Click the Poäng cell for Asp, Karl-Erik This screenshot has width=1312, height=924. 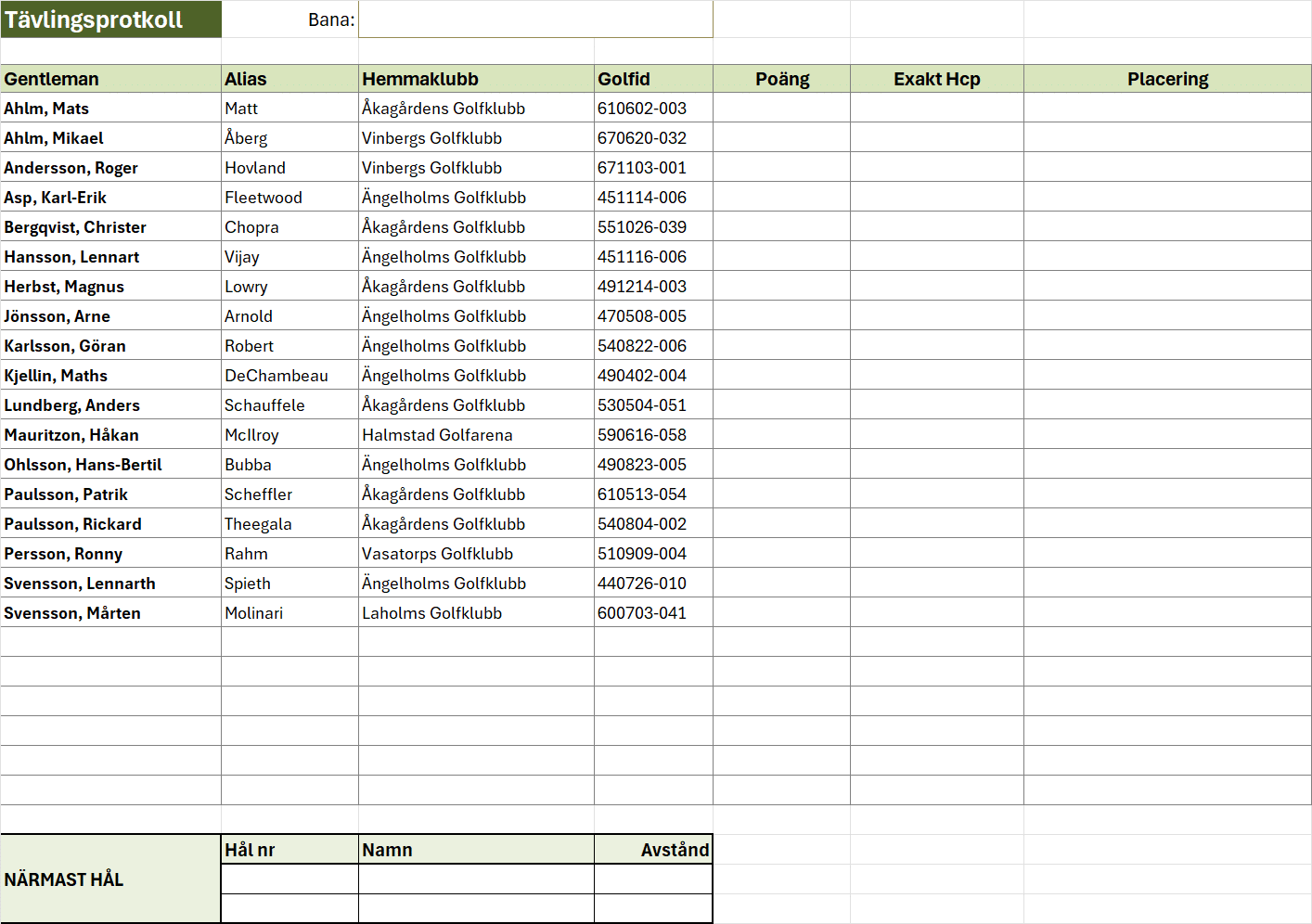[x=781, y=198]
